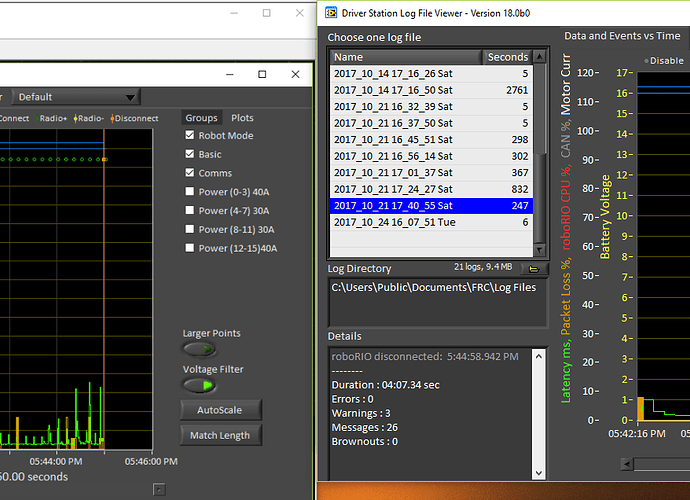690x500 pixels.
Task: Select log 2017_10_21 16_37_50 Sat
Action: (x=431, y=123)
